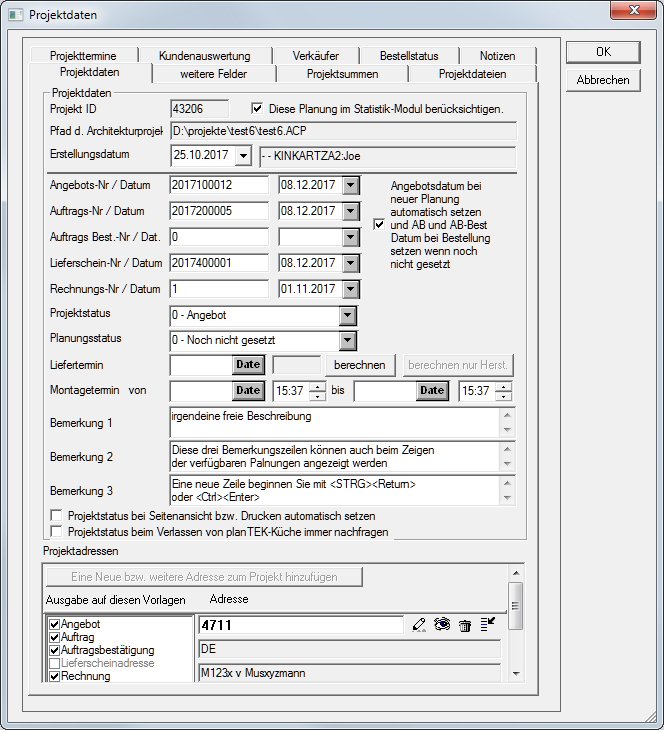Open the Montagetermin bis Date picker
This screenshot has height=730, width=664.
(431, 390)
